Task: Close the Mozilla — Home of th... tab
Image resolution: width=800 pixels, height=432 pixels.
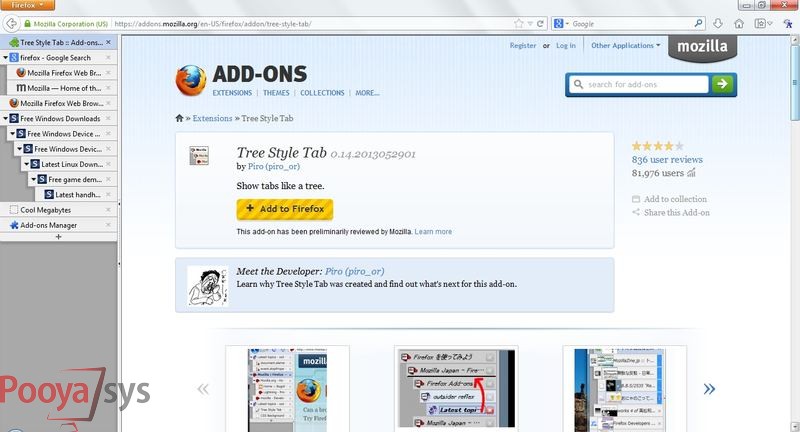Action: (x=108, y=88)
